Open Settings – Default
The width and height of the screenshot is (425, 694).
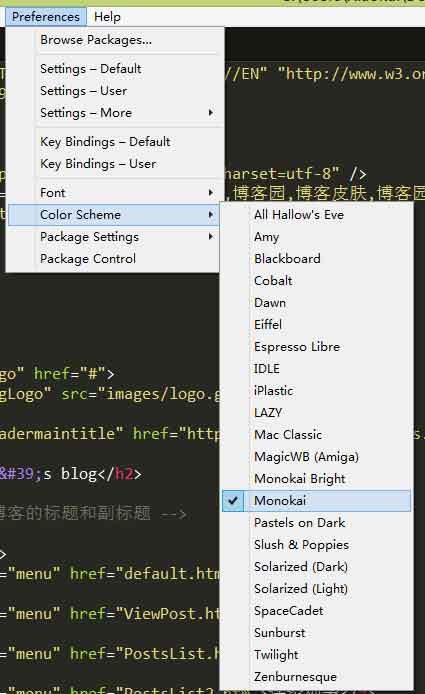[113, 69]
